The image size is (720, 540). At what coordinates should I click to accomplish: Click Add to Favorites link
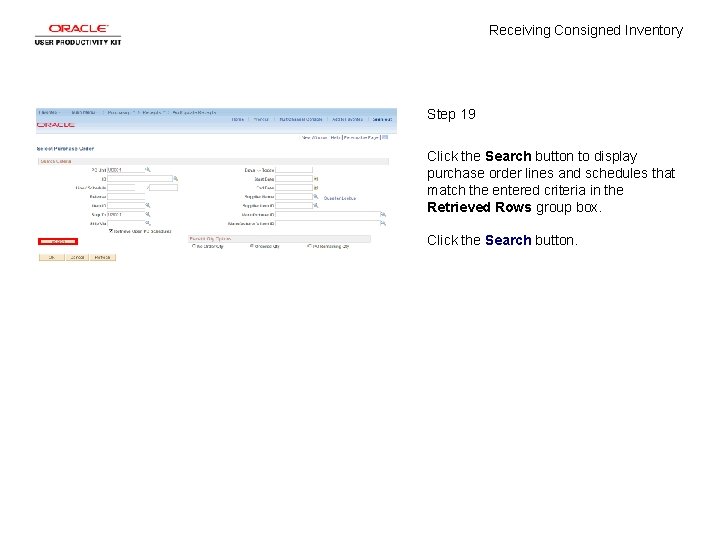[348, 119]
